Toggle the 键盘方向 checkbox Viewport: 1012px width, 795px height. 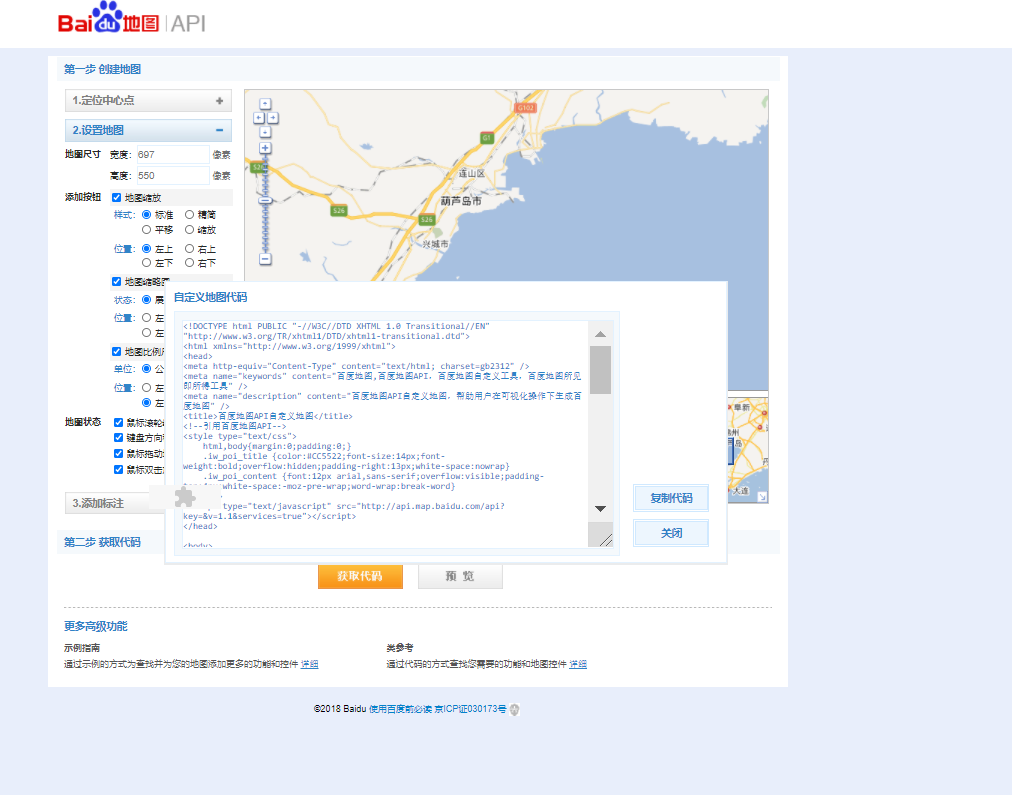pos(119,438)
